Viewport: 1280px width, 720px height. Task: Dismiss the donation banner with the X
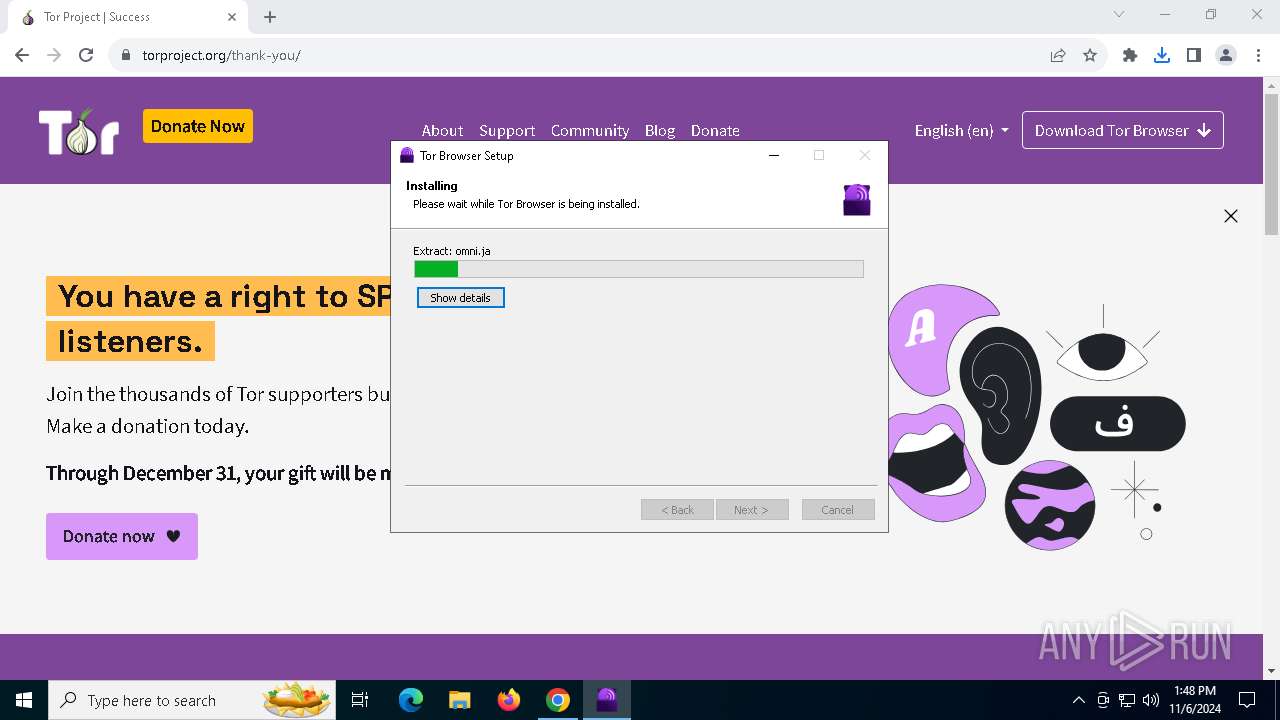click(x=1231, y=216)
